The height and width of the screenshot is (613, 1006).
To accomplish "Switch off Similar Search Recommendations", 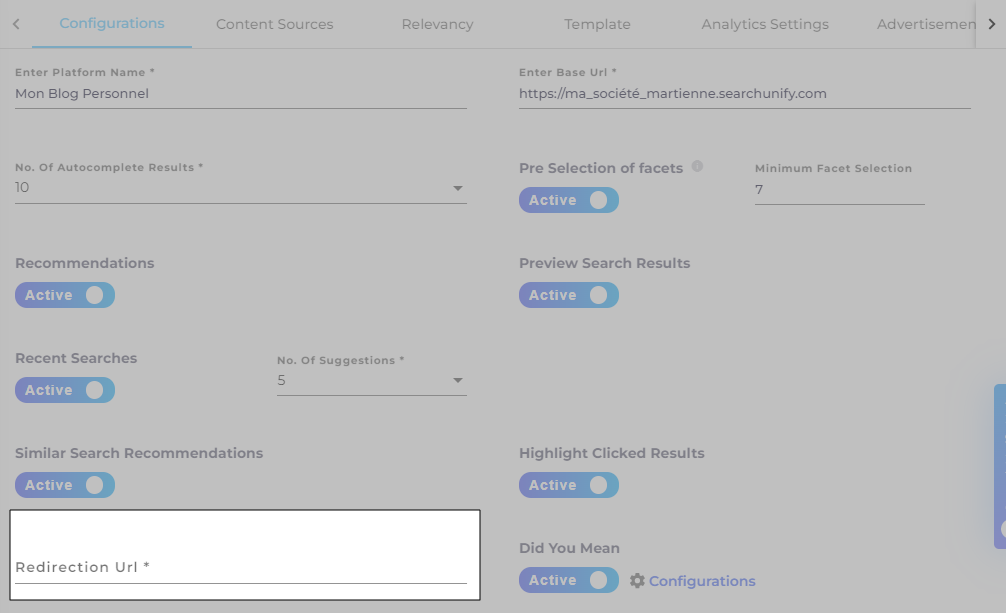I will (65, 485).
